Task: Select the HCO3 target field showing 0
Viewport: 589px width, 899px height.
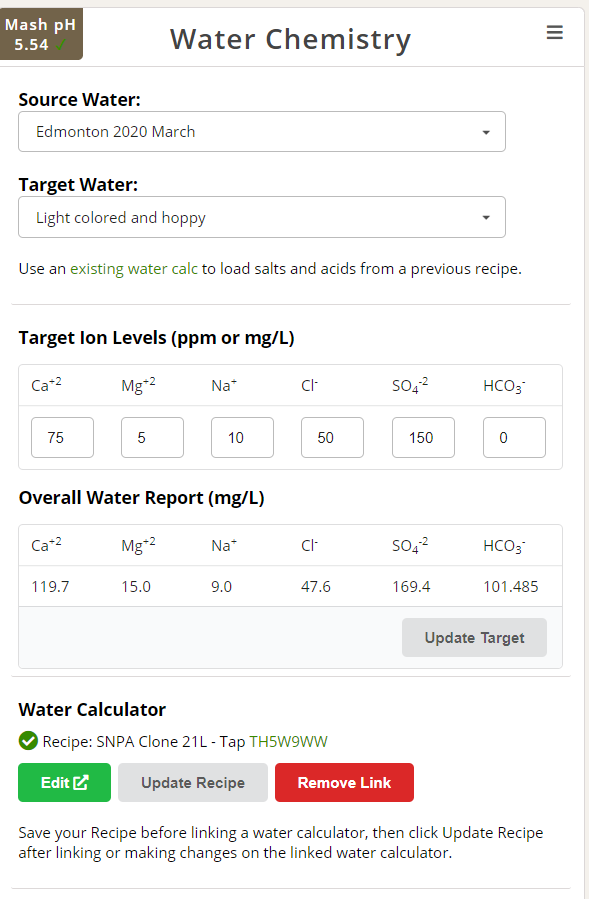Action: pos(514,437)
